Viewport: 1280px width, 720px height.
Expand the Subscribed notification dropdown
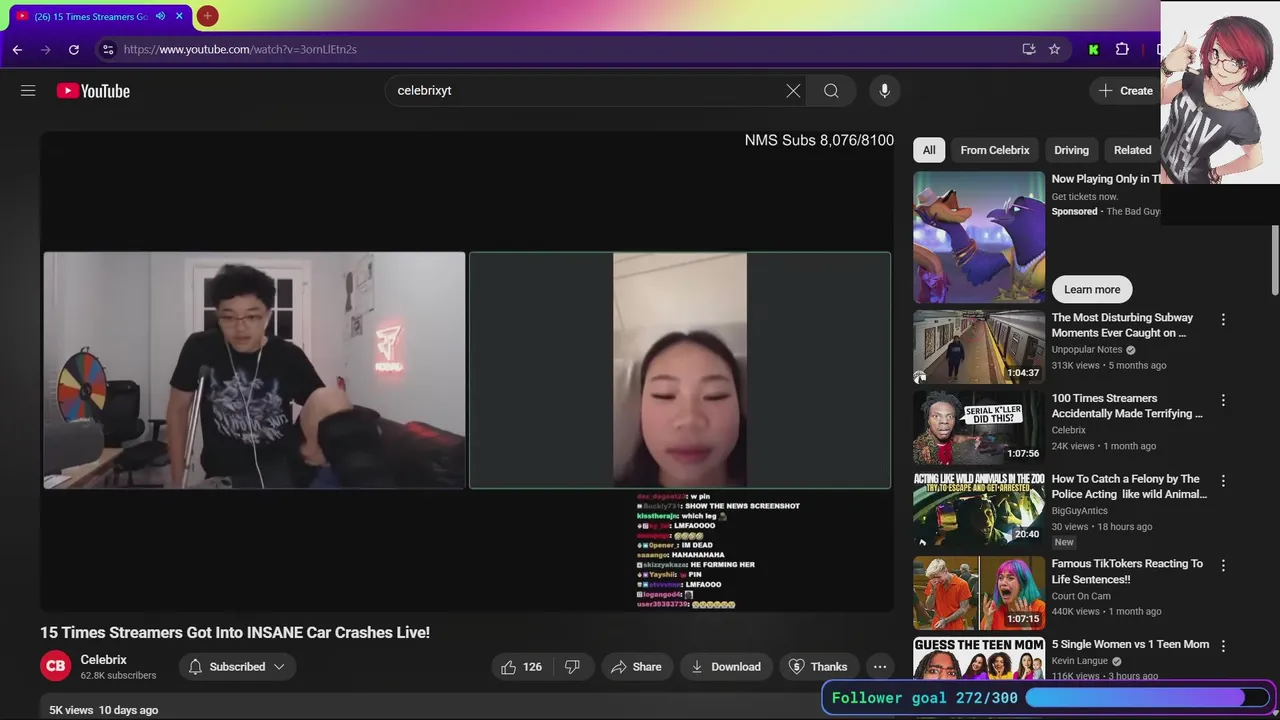(237, 667)
